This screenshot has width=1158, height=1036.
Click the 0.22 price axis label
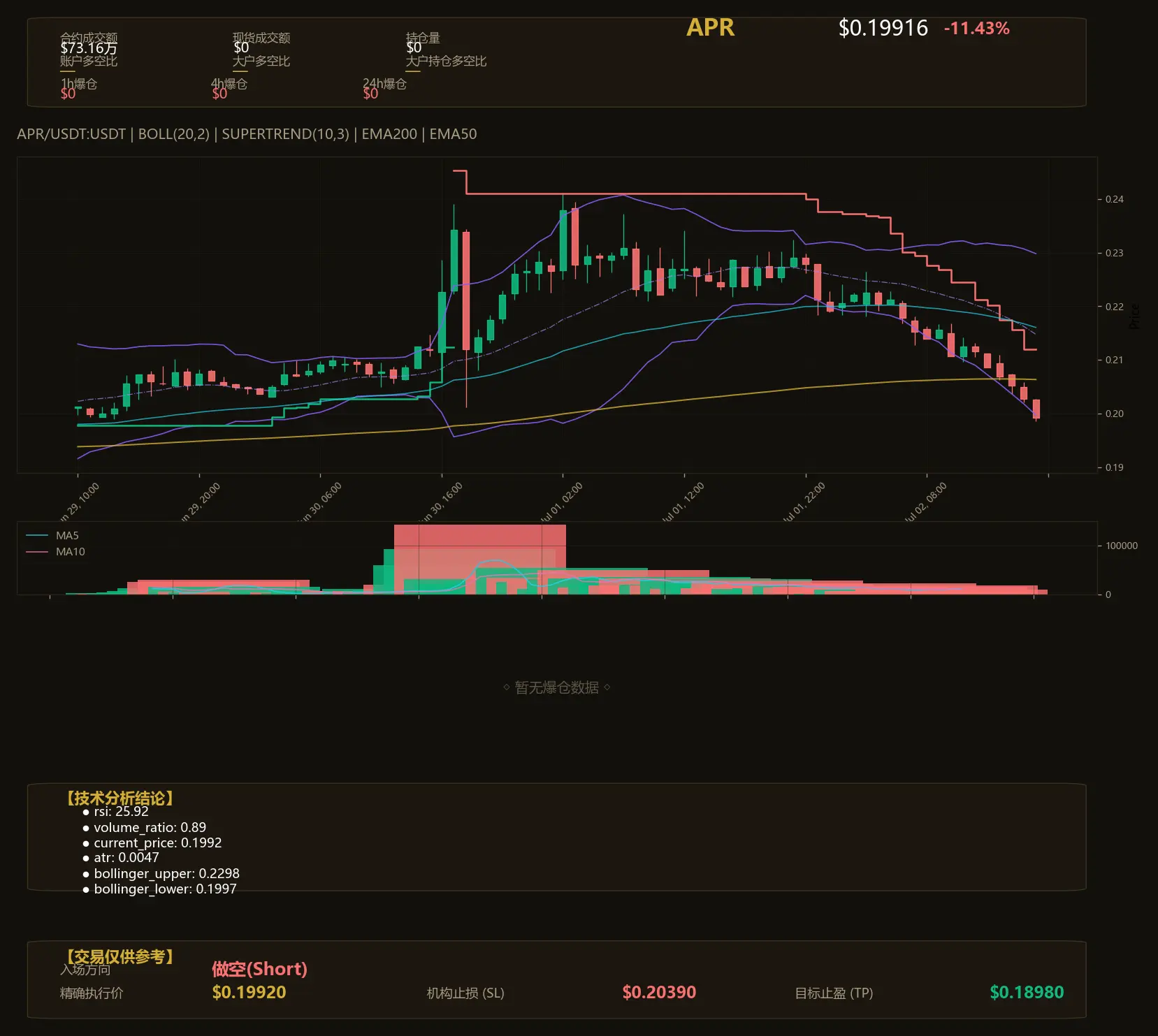pos(1115,307)
